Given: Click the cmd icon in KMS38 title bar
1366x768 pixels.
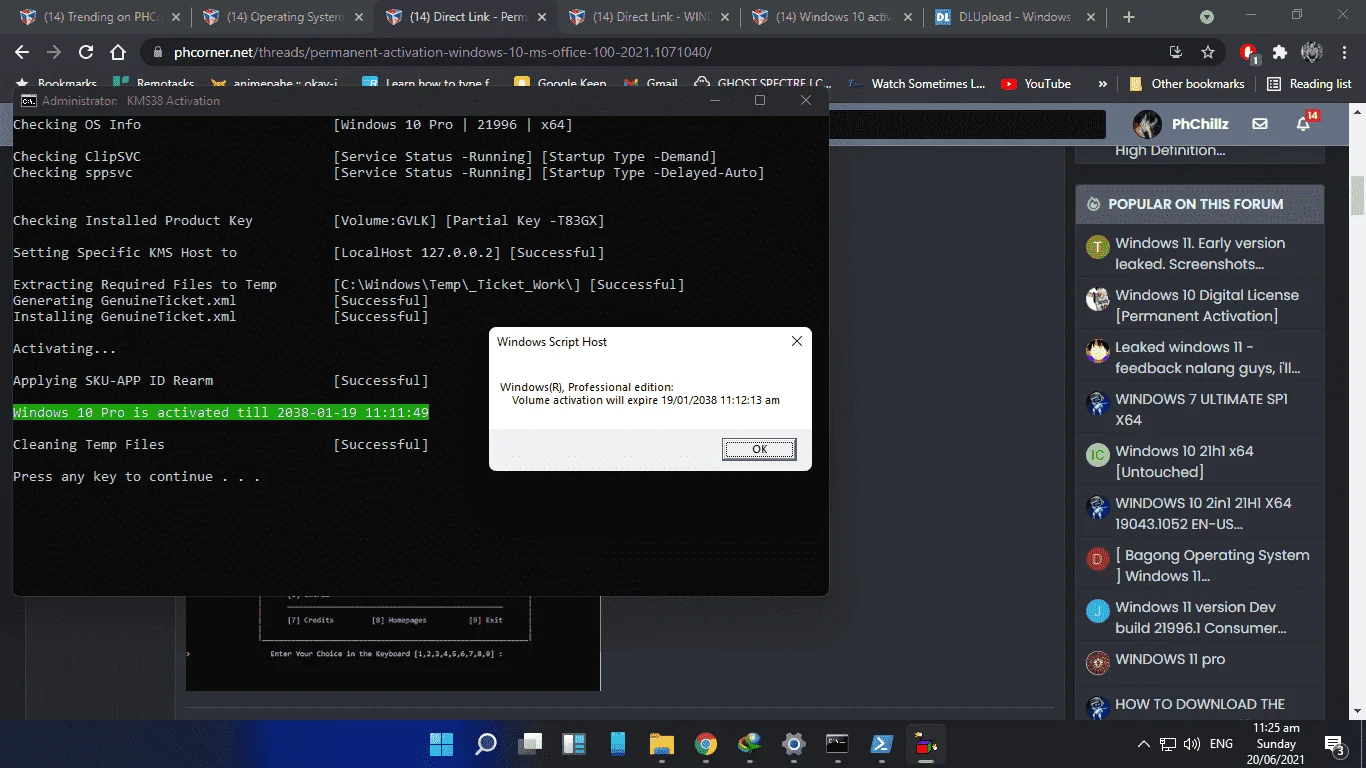Looking at the screenshot, I should [x=29, y=100].
